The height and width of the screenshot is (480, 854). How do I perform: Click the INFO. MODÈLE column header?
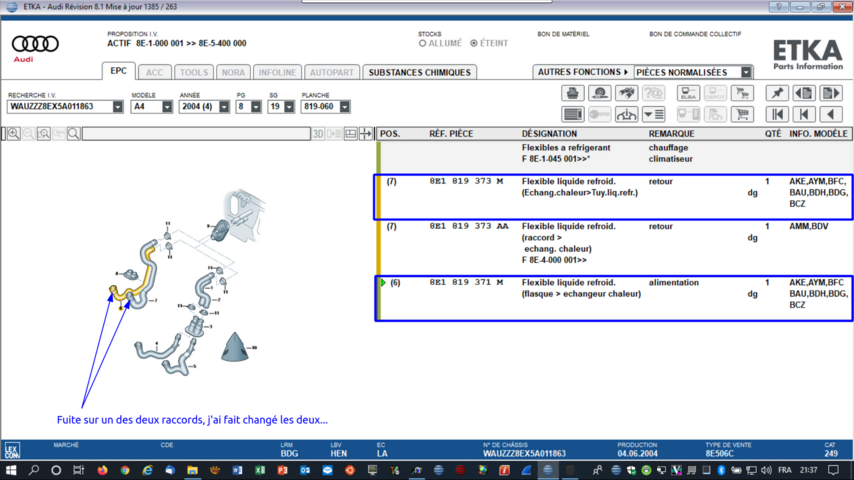pyautogui.click(x=819, y=133)
